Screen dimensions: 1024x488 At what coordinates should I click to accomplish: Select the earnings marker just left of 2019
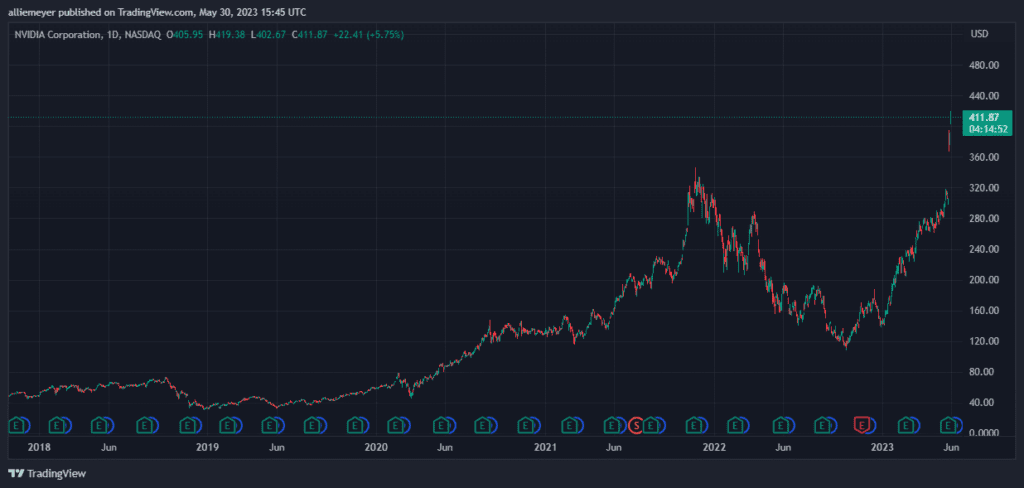pos(188,426)
